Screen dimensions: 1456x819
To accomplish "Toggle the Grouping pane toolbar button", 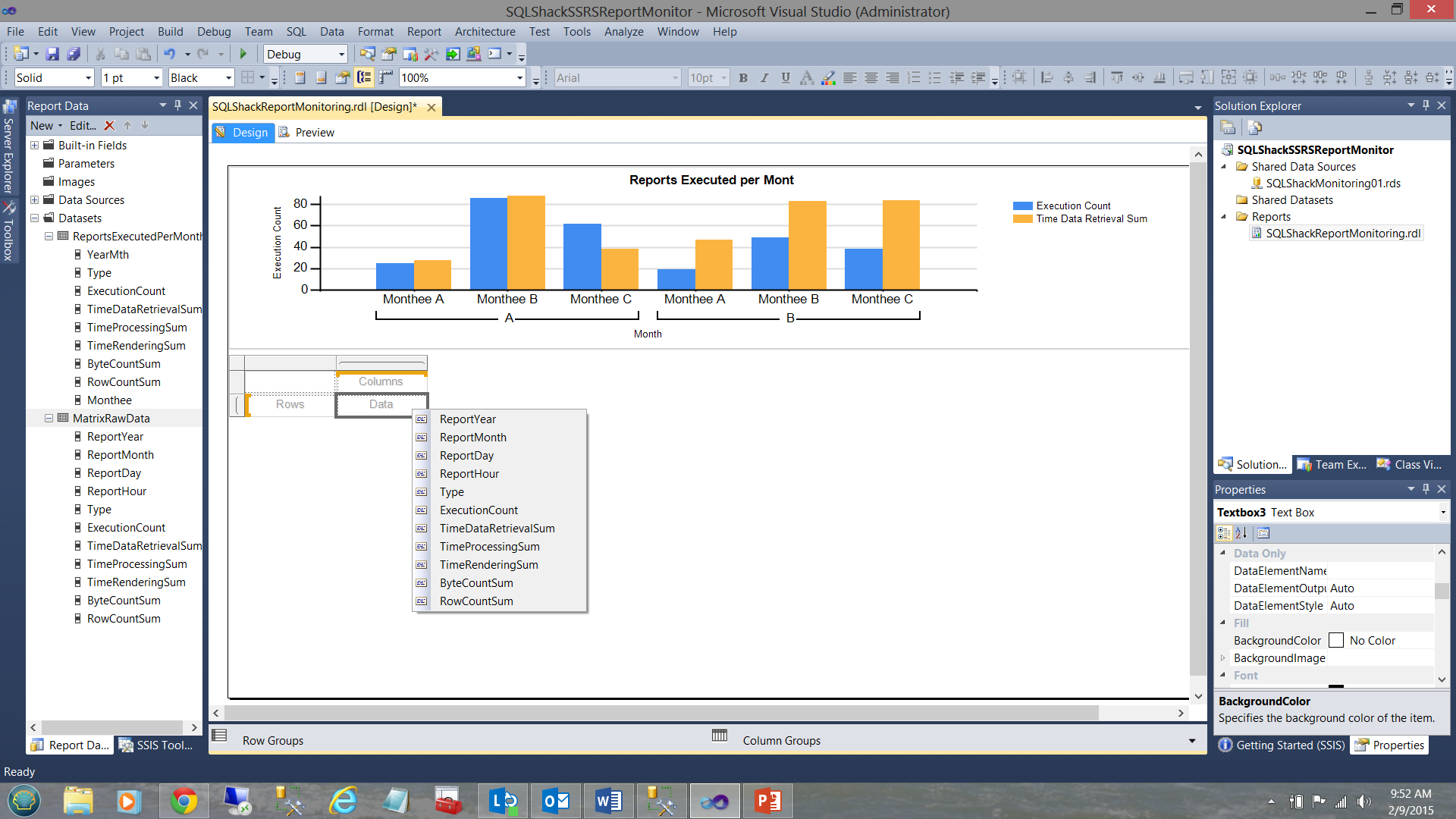I will pyautogui.click(x=365, y=77).
